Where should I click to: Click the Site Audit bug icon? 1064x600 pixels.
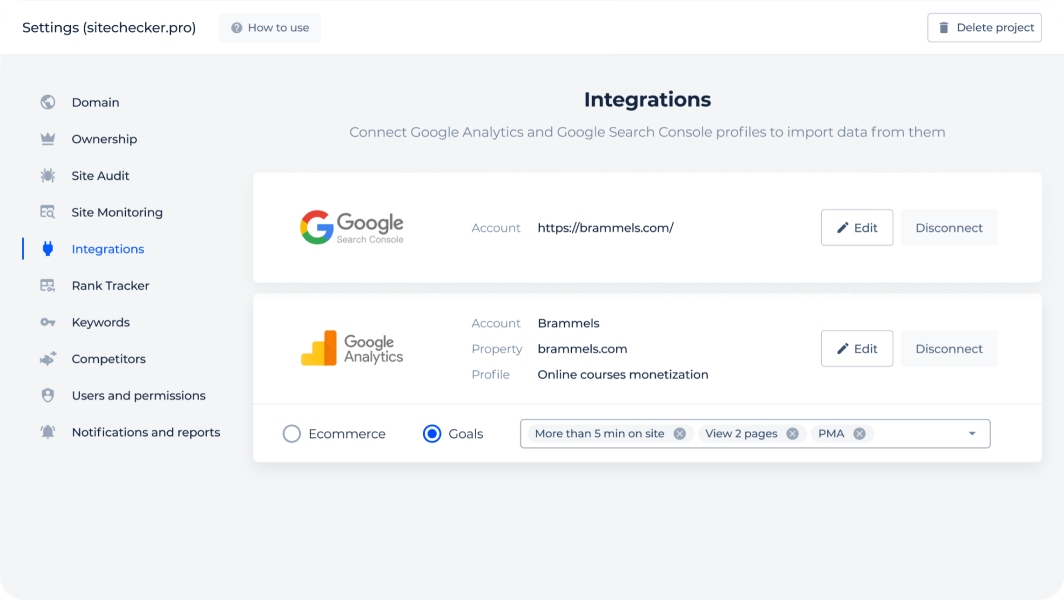48,175
